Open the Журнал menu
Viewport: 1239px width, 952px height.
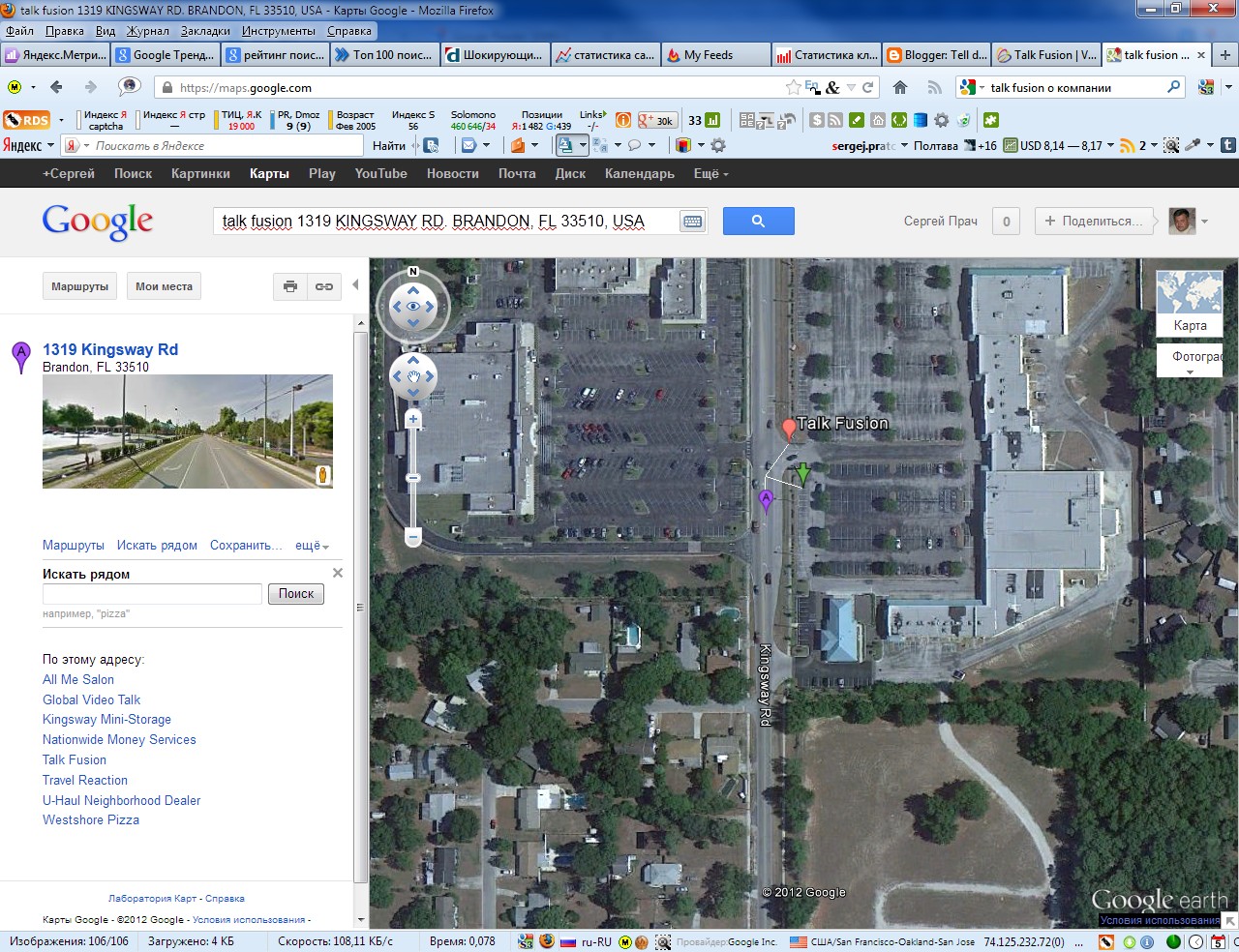(147, 31)
